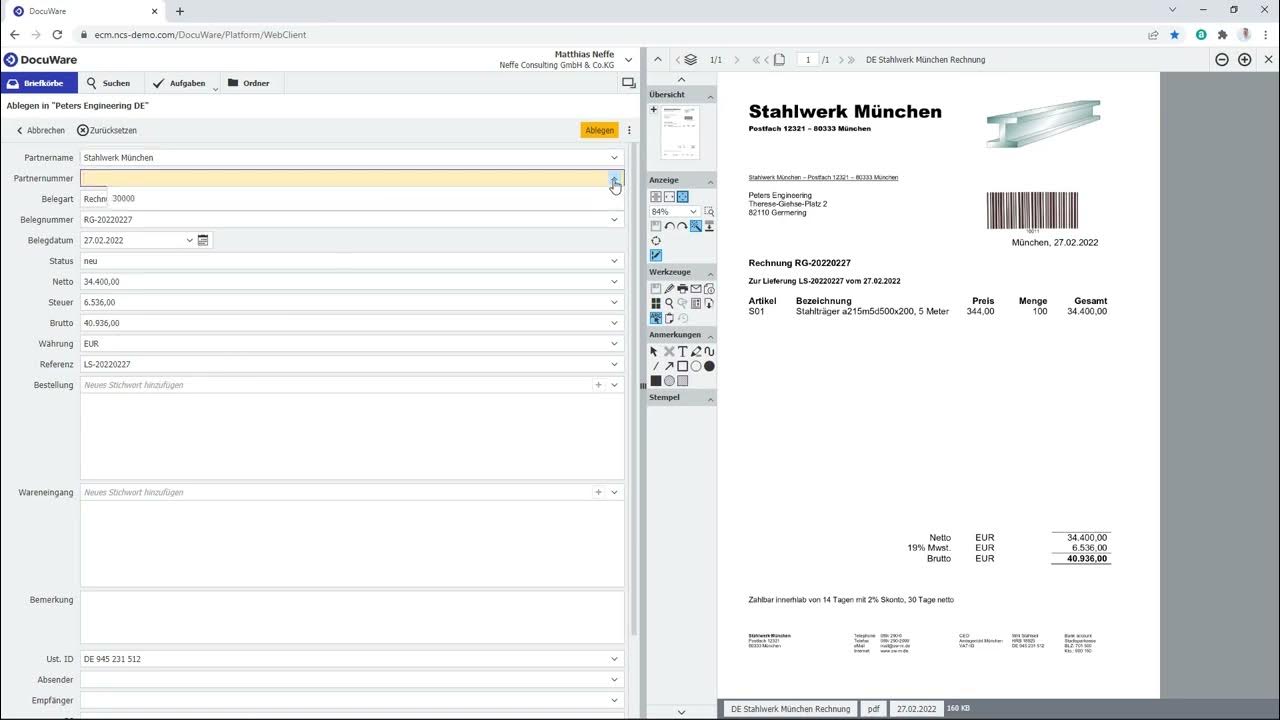Screen dimensions: 1280x720
Task: Switch to the Aufgaben tab
Action: point(180,83)
